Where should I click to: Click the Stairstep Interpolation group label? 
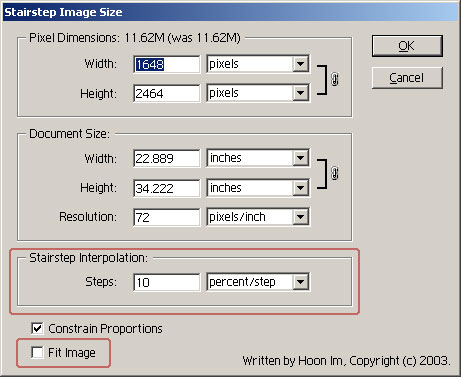[x=88, y=258]
